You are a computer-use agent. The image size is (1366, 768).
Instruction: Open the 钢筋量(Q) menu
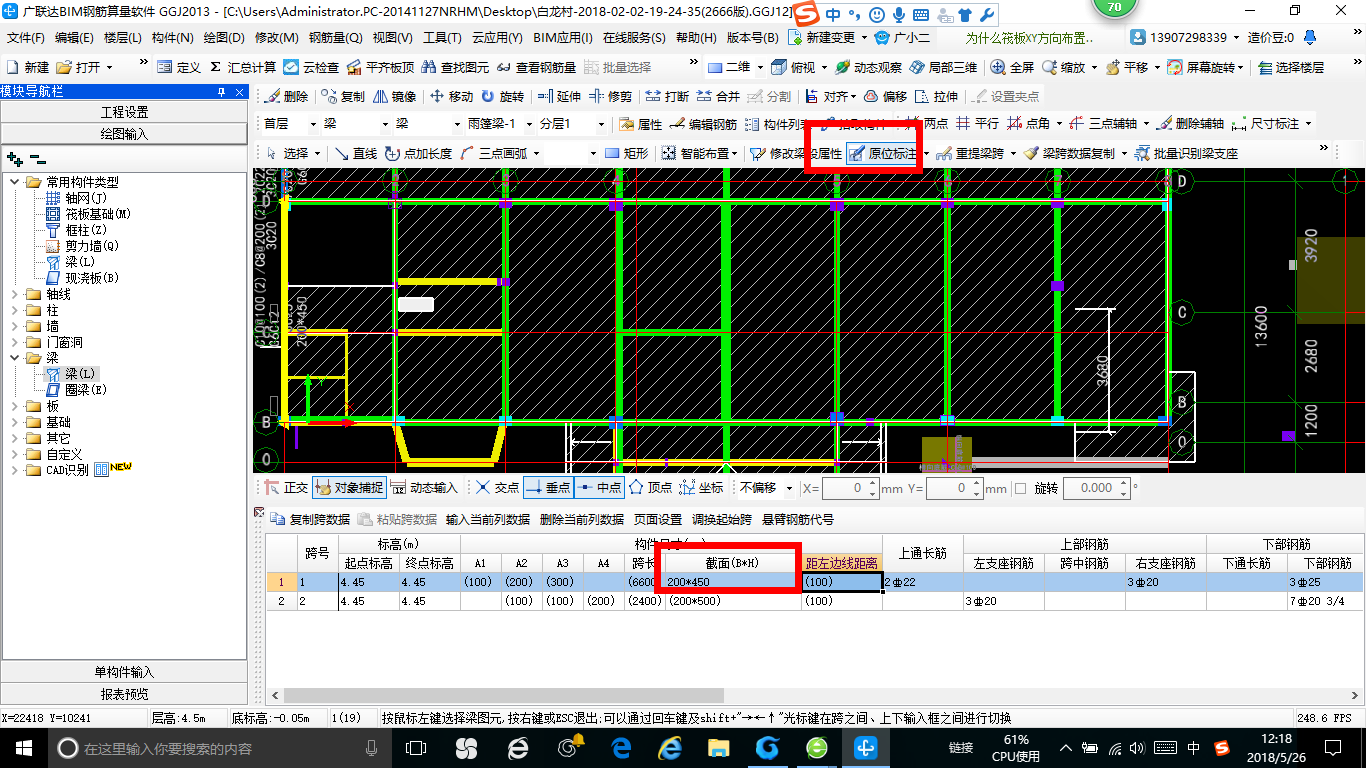coord(335,38)
